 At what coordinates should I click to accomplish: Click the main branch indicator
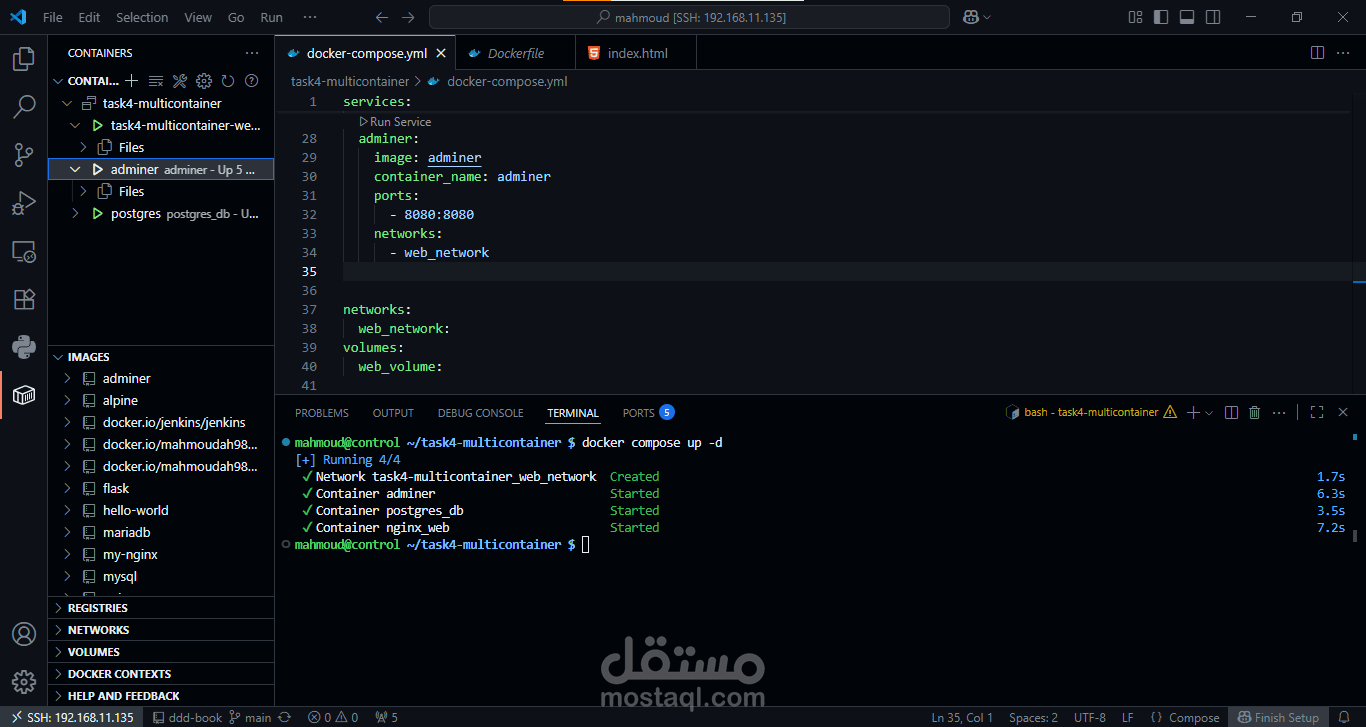click(x=250, y=717)
